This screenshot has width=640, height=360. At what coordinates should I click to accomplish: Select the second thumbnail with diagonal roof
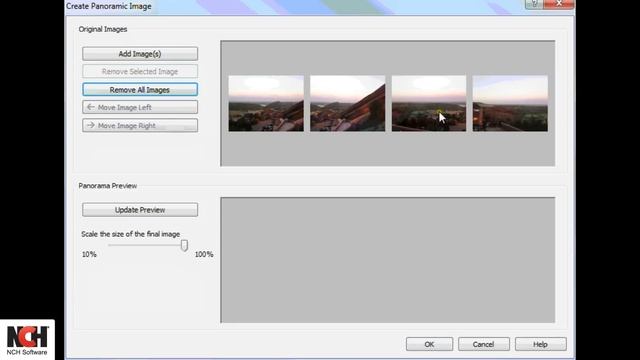click(x=347, y=103)
